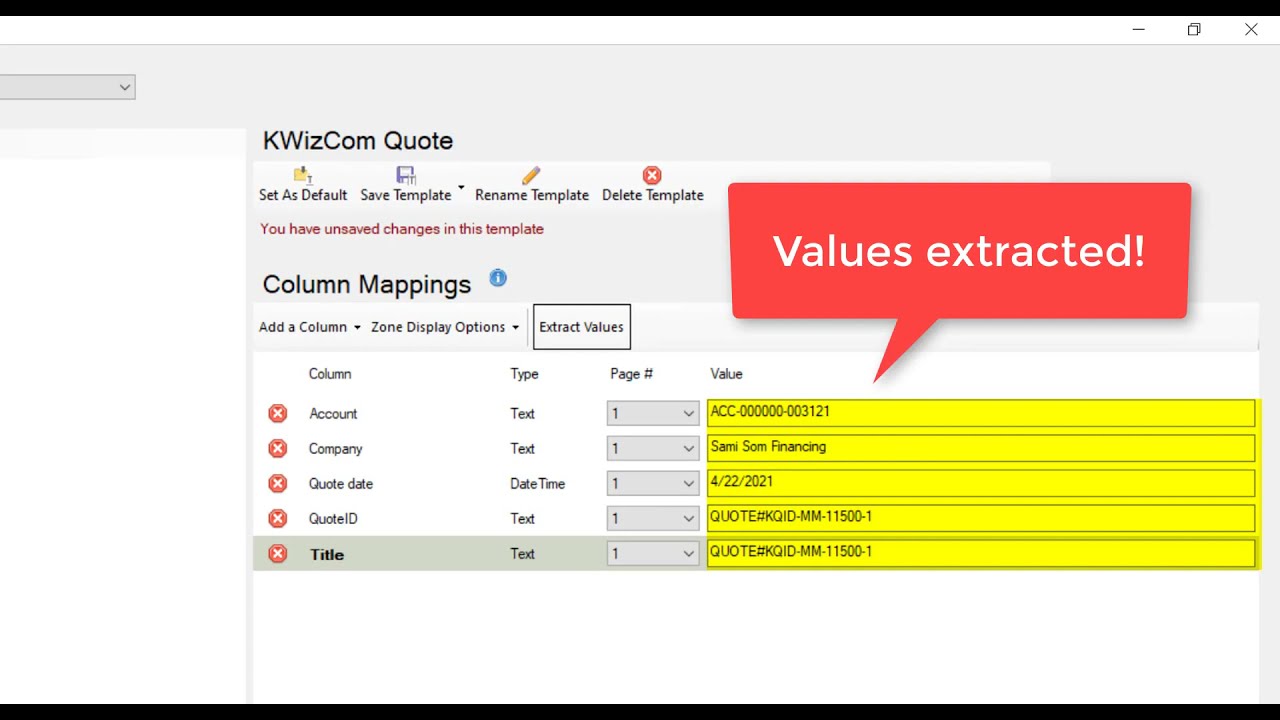Click the Type header label
Viewport: 1280px width, 720px height.
point(524,374)
